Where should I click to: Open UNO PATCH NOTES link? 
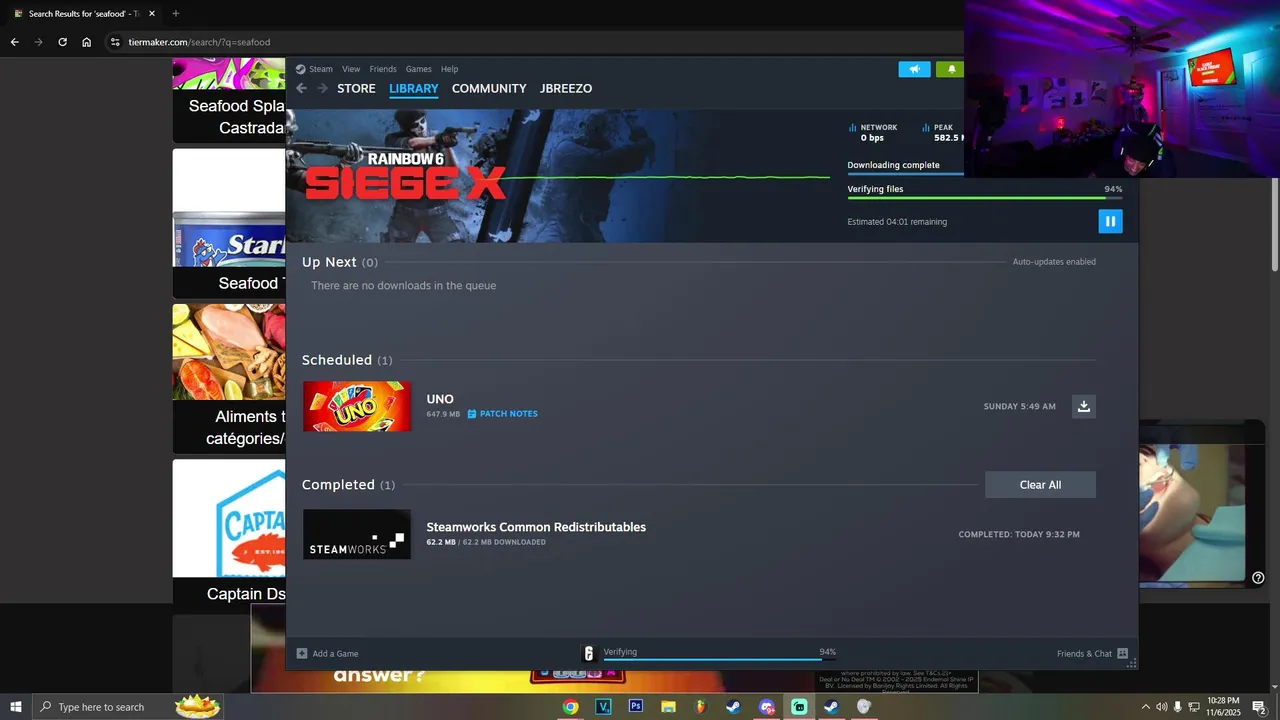(508, 413)
